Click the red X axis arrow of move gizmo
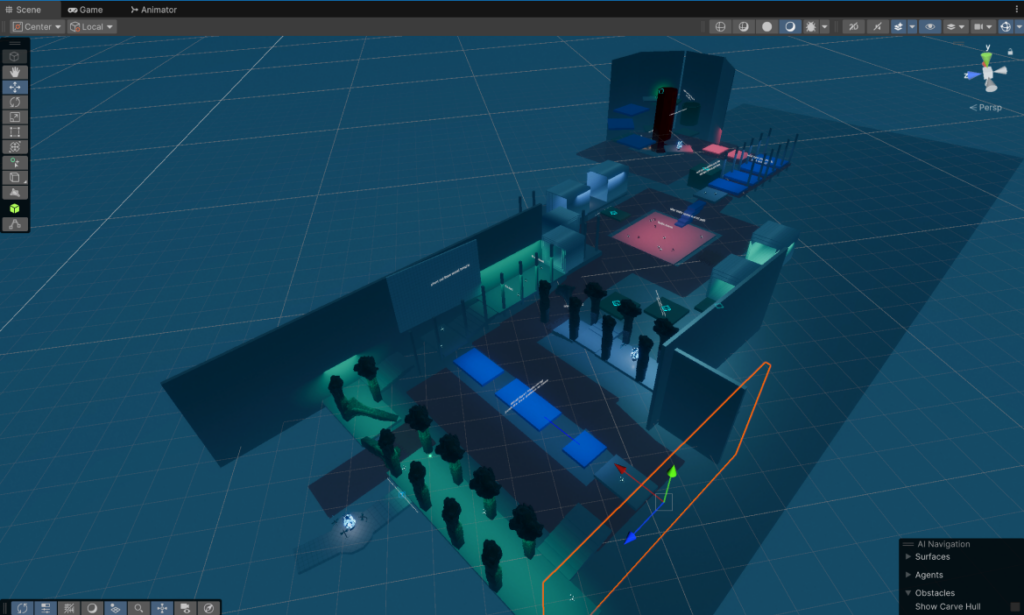 [621, 469]
